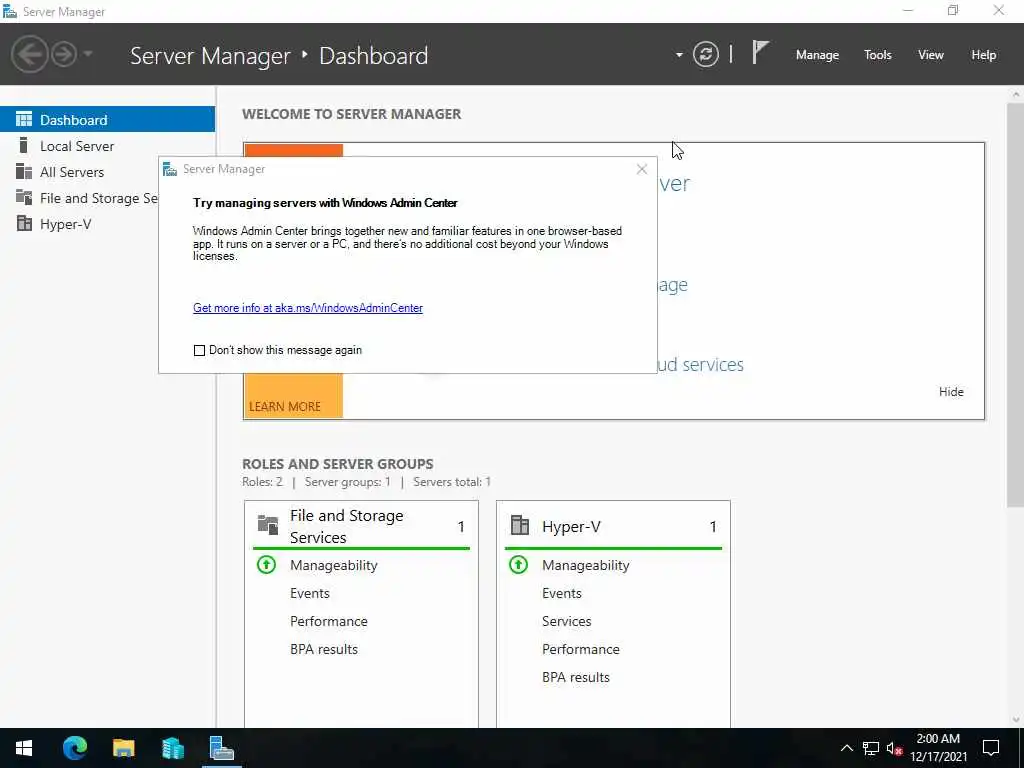Click the network status tray icon
The height and width of the screenshot is (768, 1024).
pyautogui.click(x=871, y=748)
